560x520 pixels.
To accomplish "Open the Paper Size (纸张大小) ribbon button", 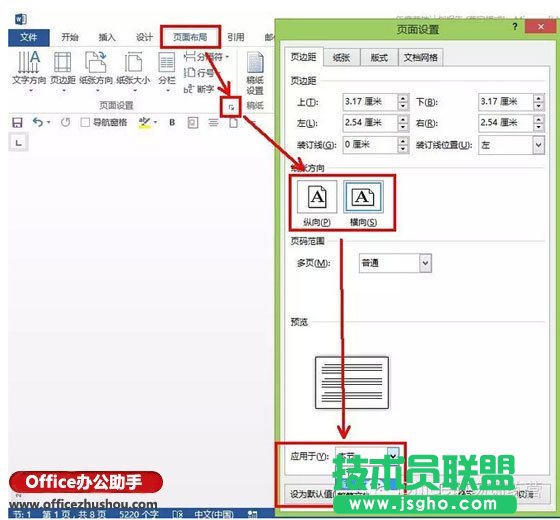I will point(133,71).
